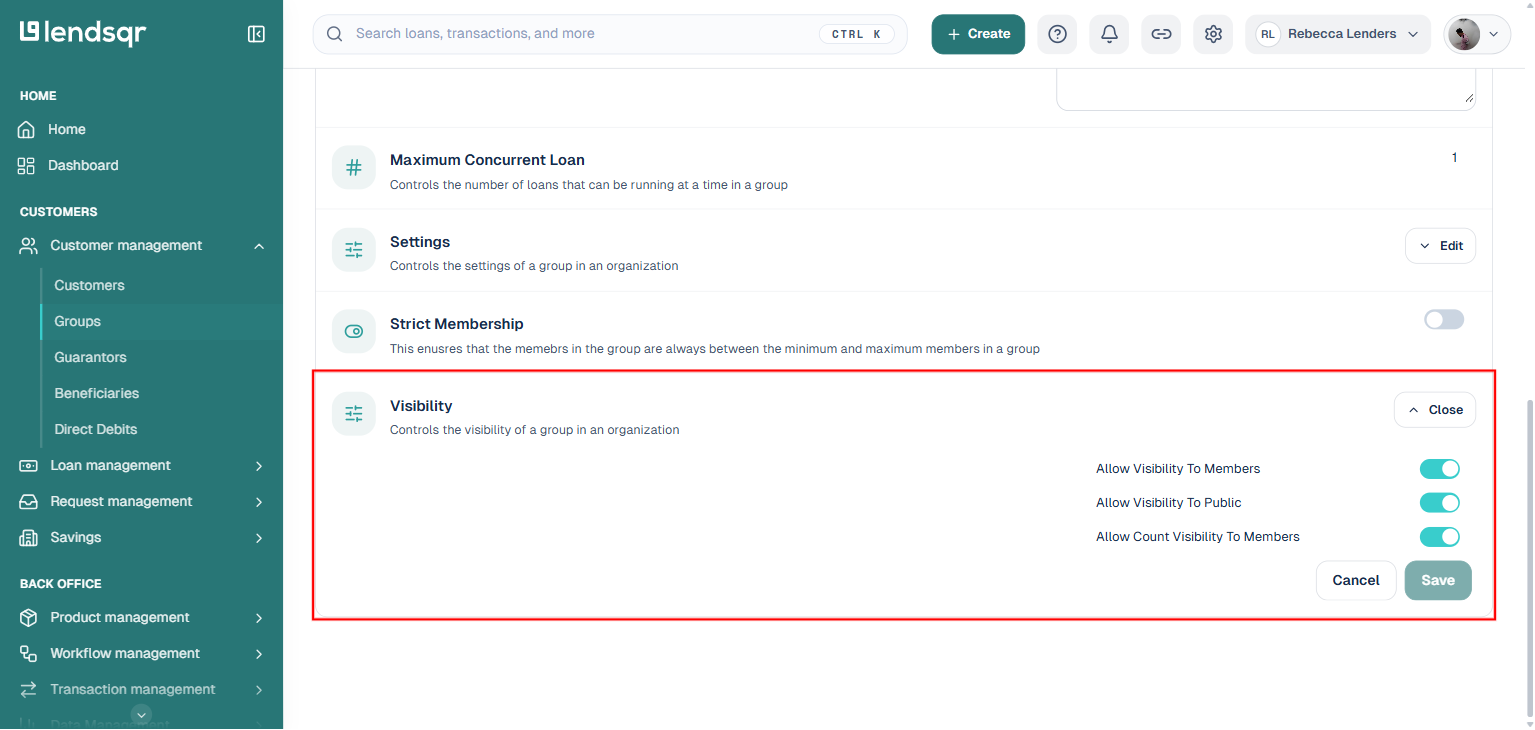Enable the Strict Membership switch
This screenshot has width=1535, height=730.
(x=1444, y=319)
